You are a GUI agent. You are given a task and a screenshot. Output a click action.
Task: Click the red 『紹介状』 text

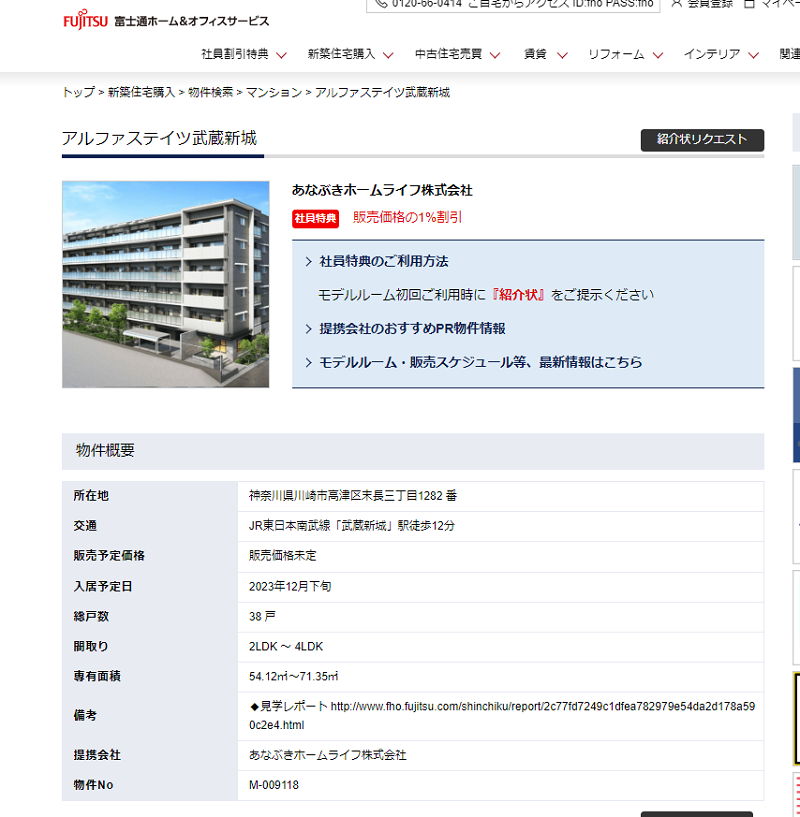click(518, 295)
